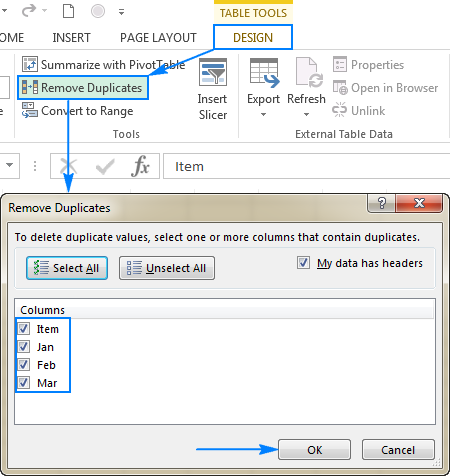Click the new blank document icon
The width and height of the screenshot is (450, 476).
[68, 11]
